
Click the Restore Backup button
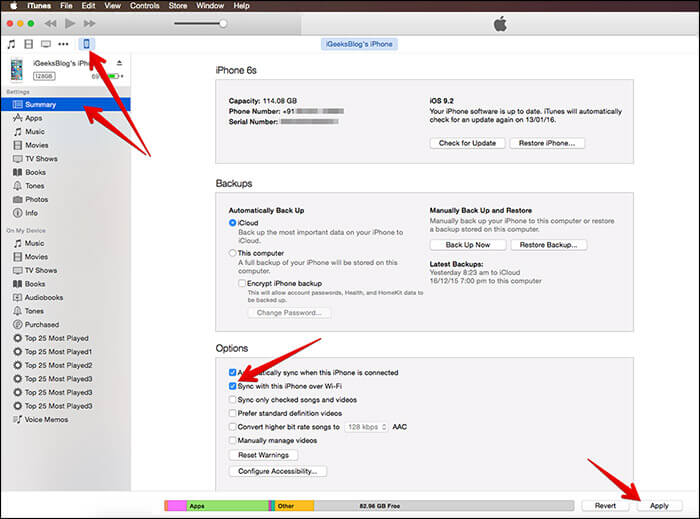[x=549, y=245]
